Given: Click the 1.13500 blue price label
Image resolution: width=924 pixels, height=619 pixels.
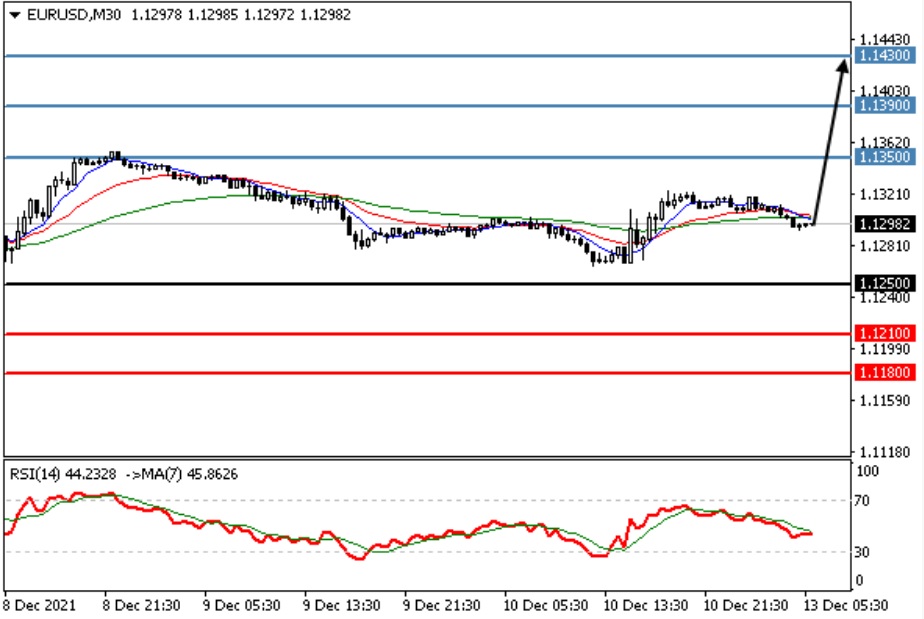Looking at the screenshot, I should pos(885,157).
